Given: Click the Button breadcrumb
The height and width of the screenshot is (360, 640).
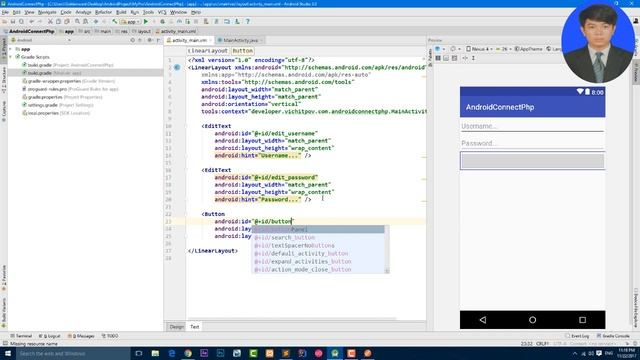Looking at the screenshot, I should click(243, 51).
